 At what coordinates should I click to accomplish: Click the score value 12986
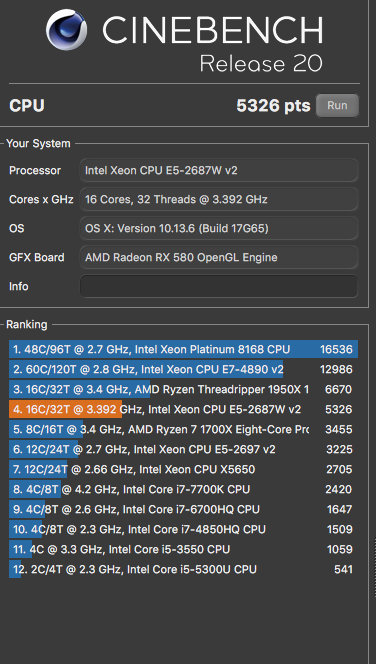tap(336, 369)
